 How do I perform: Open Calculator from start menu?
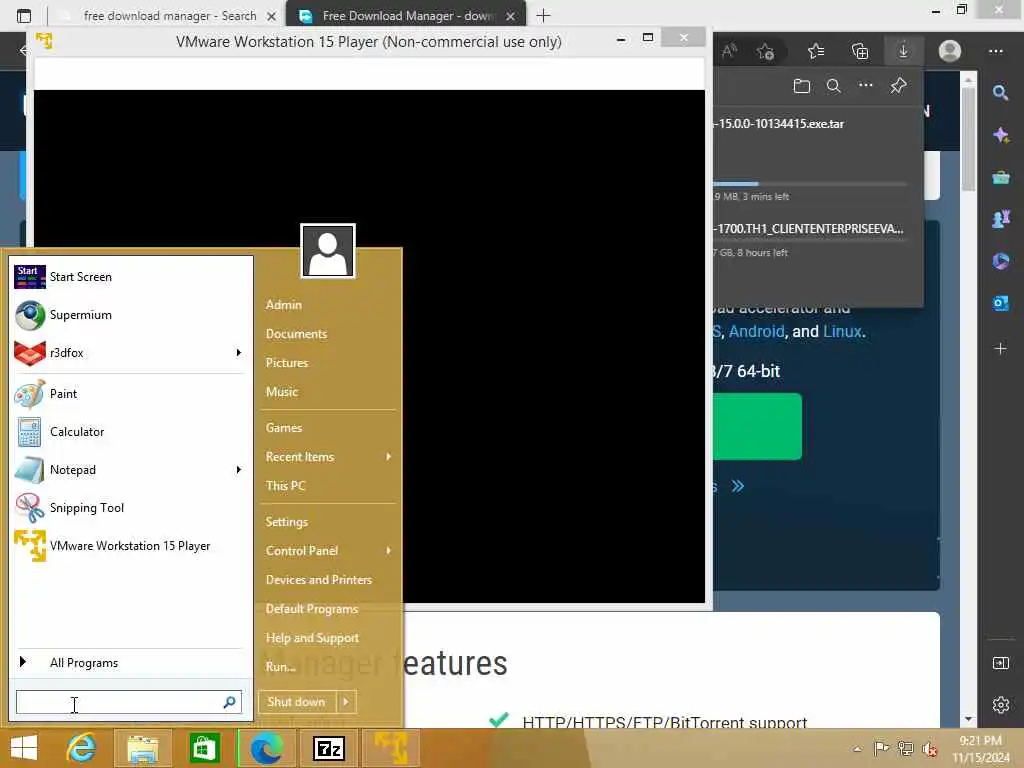(129, 432)
